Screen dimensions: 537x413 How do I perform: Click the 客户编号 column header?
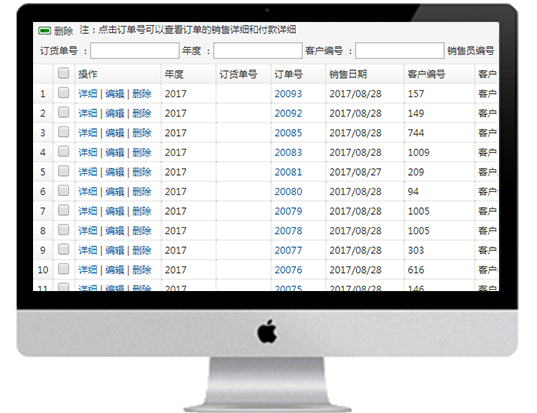[x=426, y=74]
